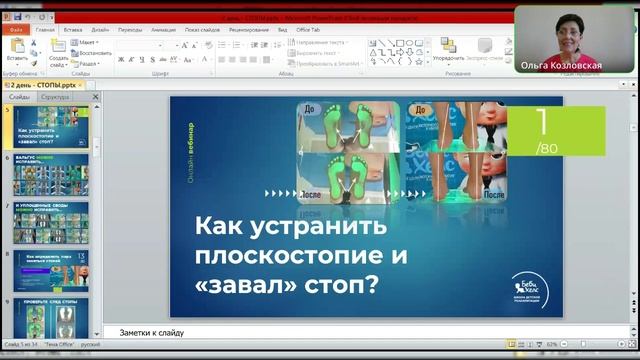Click the Slide Sorter view icon in status bar

[521, 344]
